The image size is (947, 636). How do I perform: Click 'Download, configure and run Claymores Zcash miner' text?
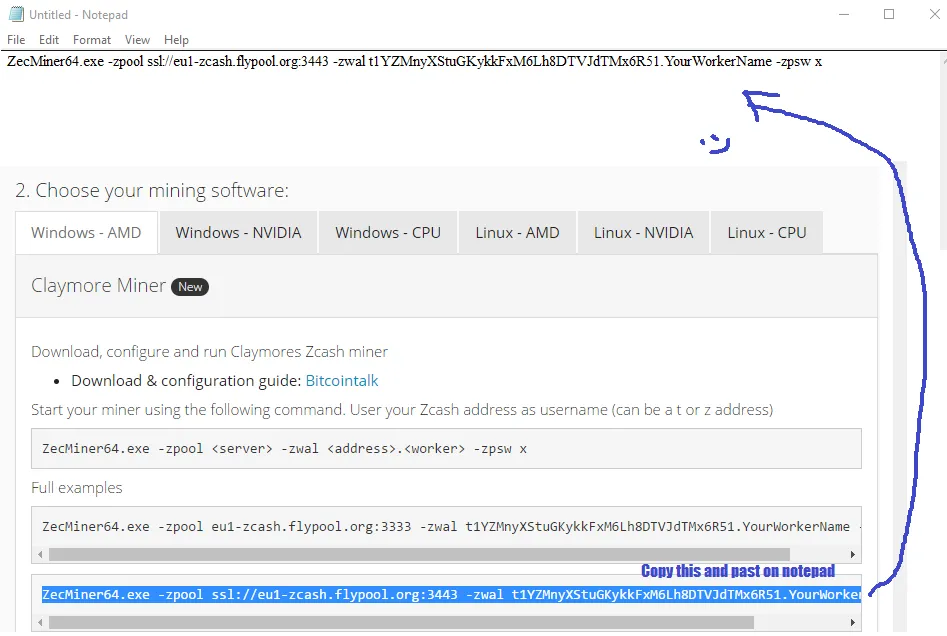point(210,352)
